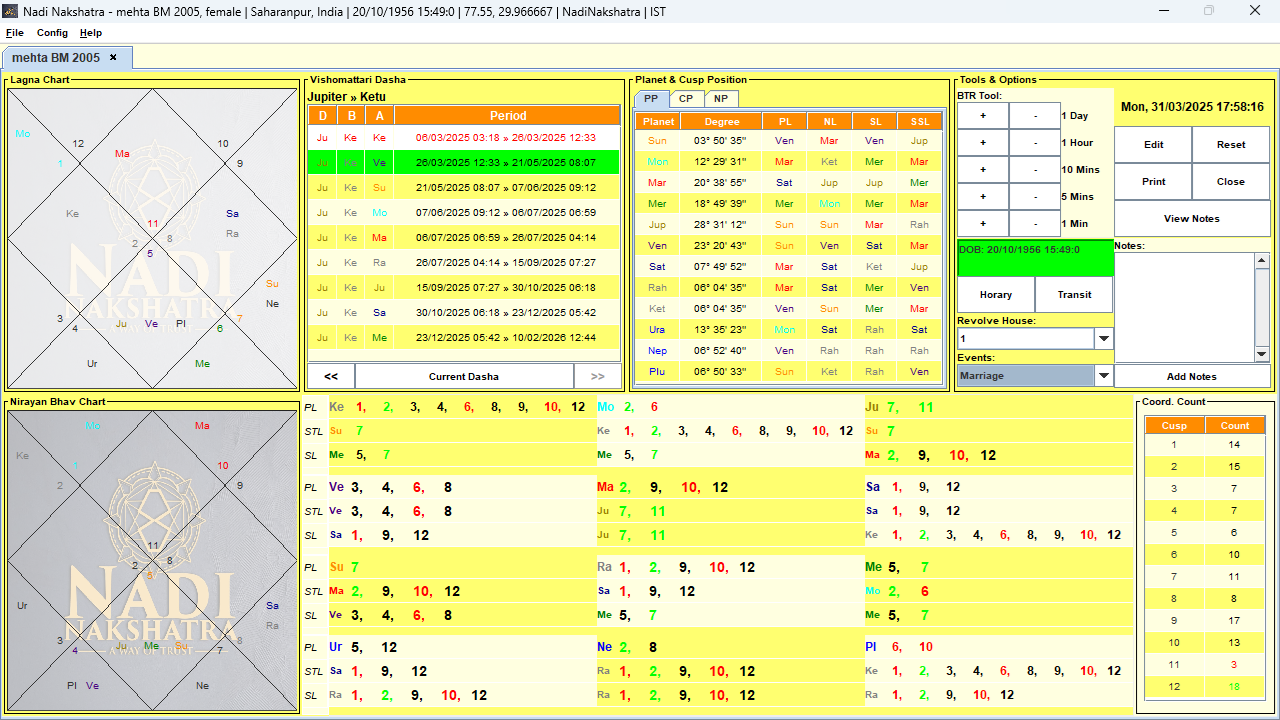Click the Degree column header
Screen dimensions: 1280x720
click(722, 121)
